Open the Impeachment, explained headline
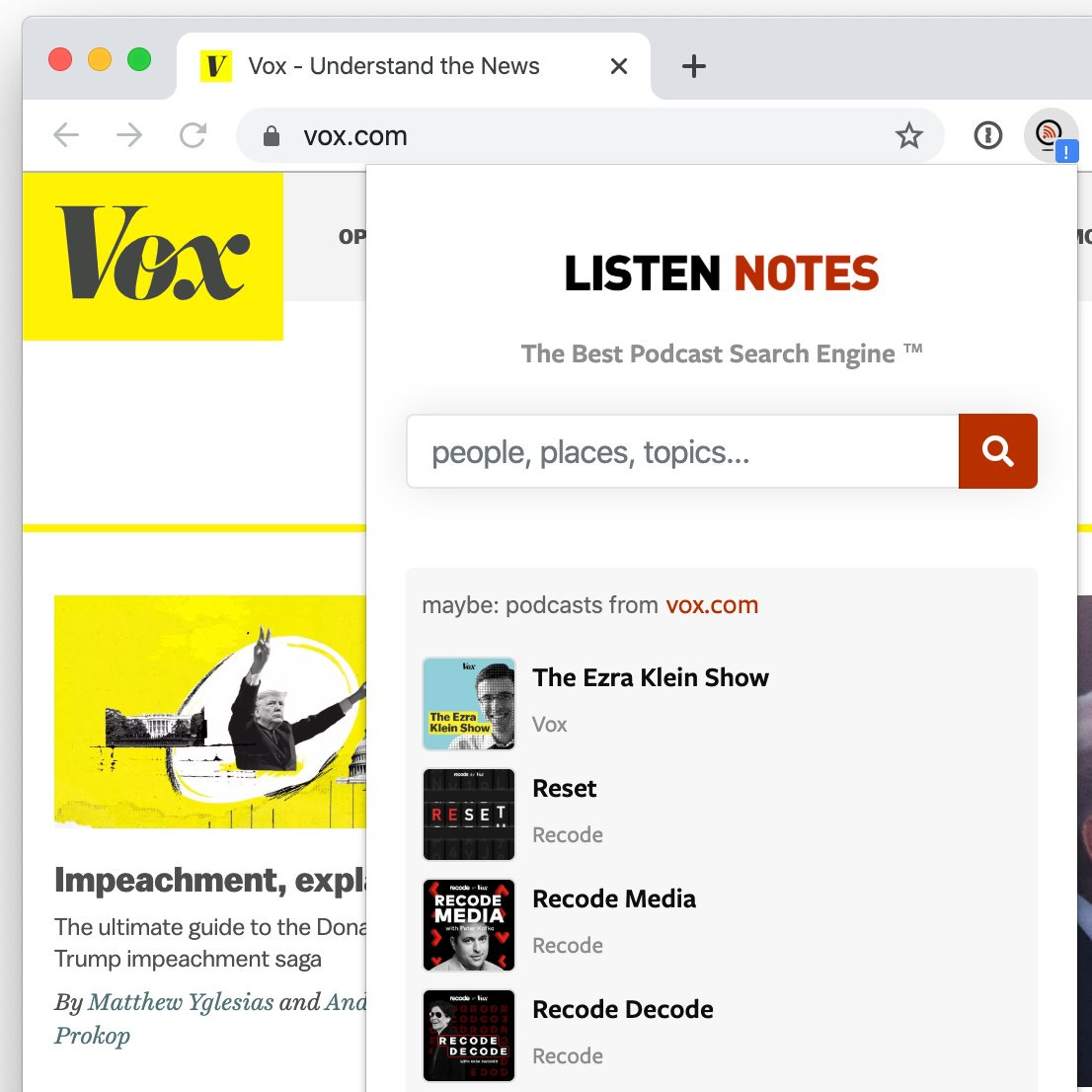The height and width of the screenshot is (1092, 1092). pyautogui.click(x=210, y=881)
